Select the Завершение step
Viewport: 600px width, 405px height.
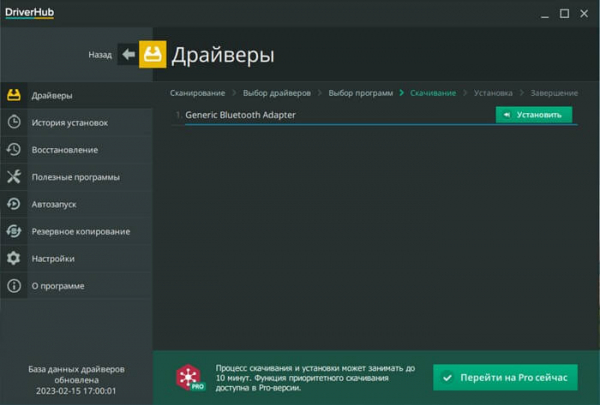coord(554,93)
